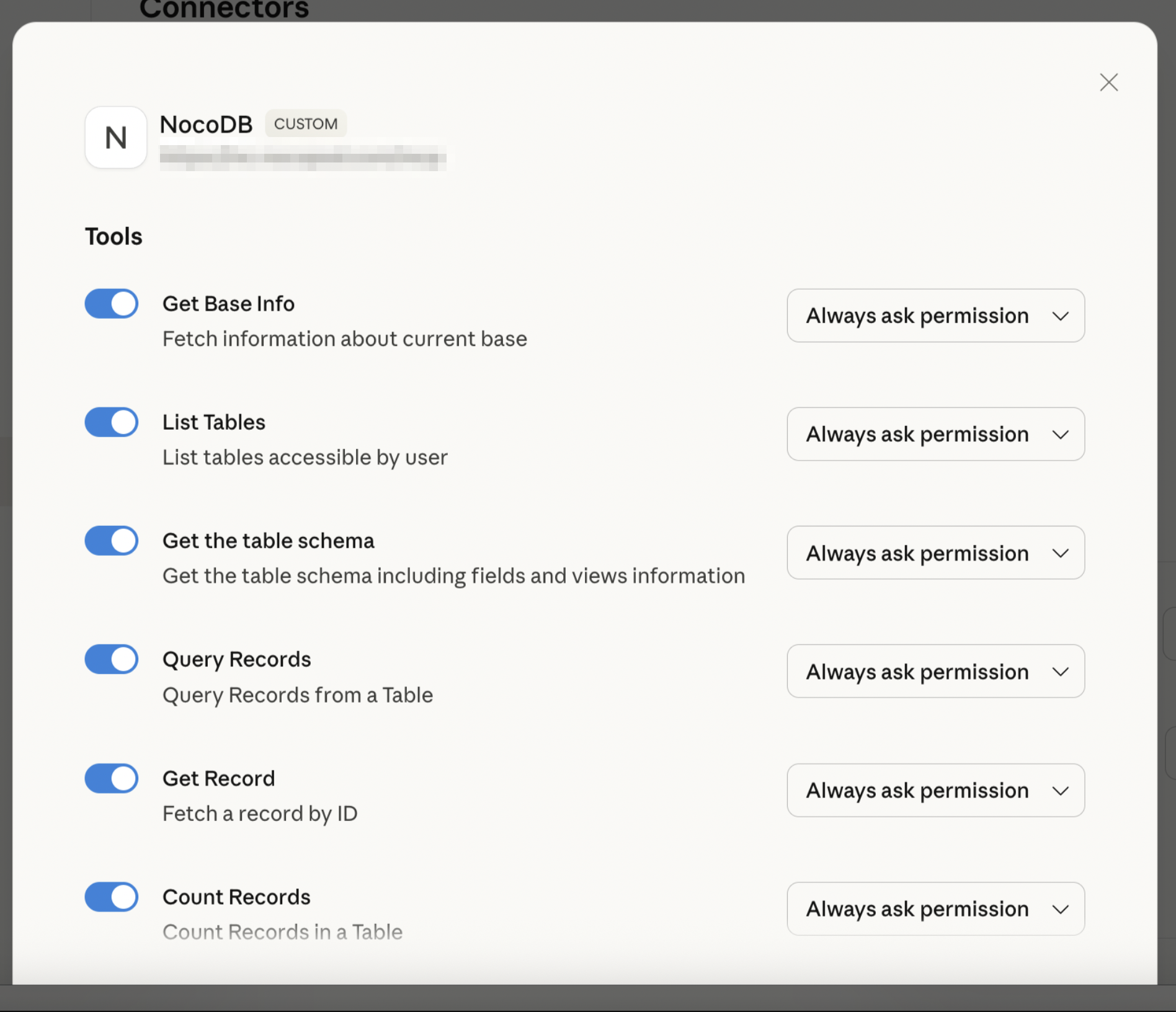Expand the List Tables permission dropdown

pos(935,434)
